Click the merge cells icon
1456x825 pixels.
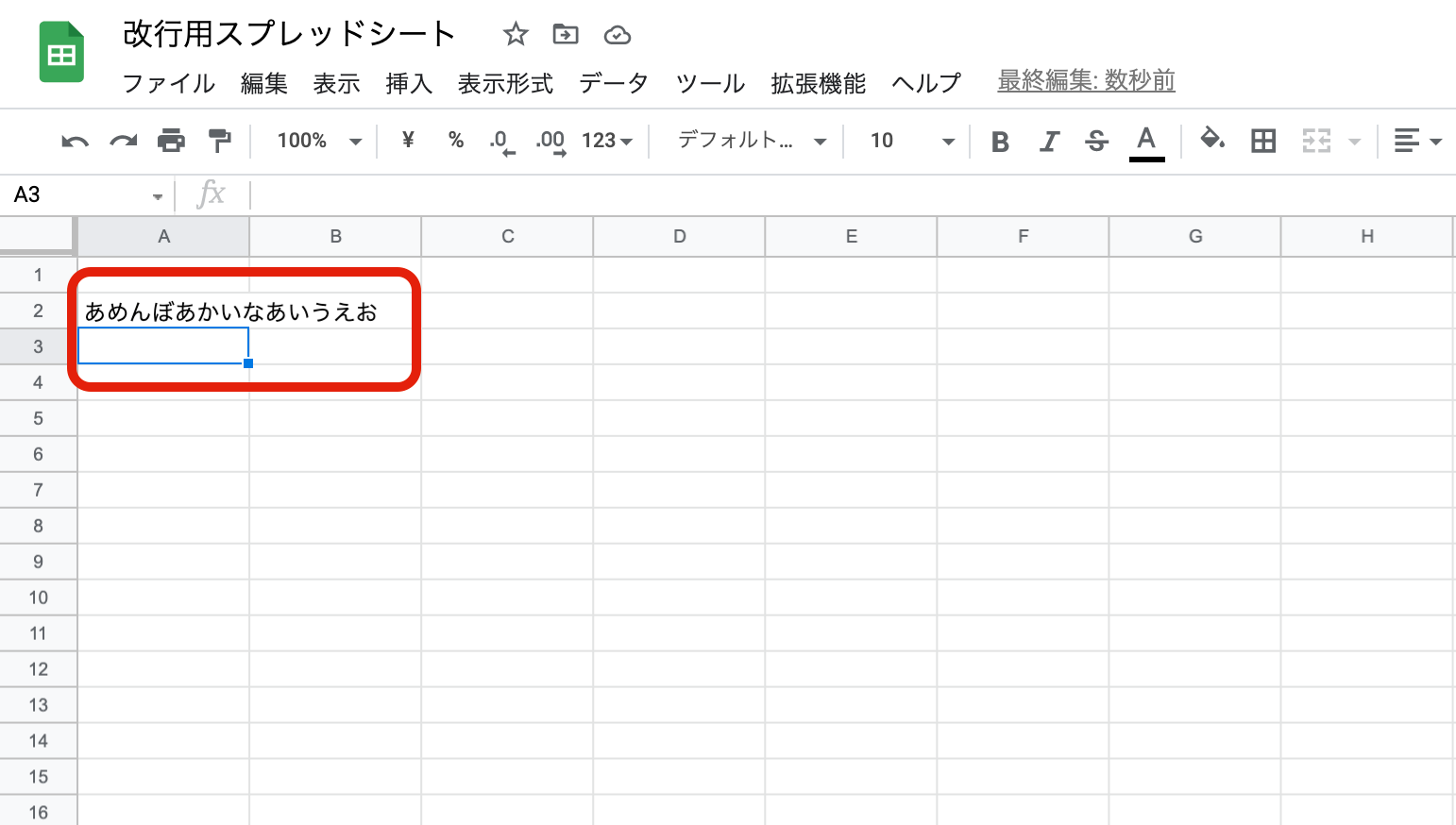[1316, 142]
